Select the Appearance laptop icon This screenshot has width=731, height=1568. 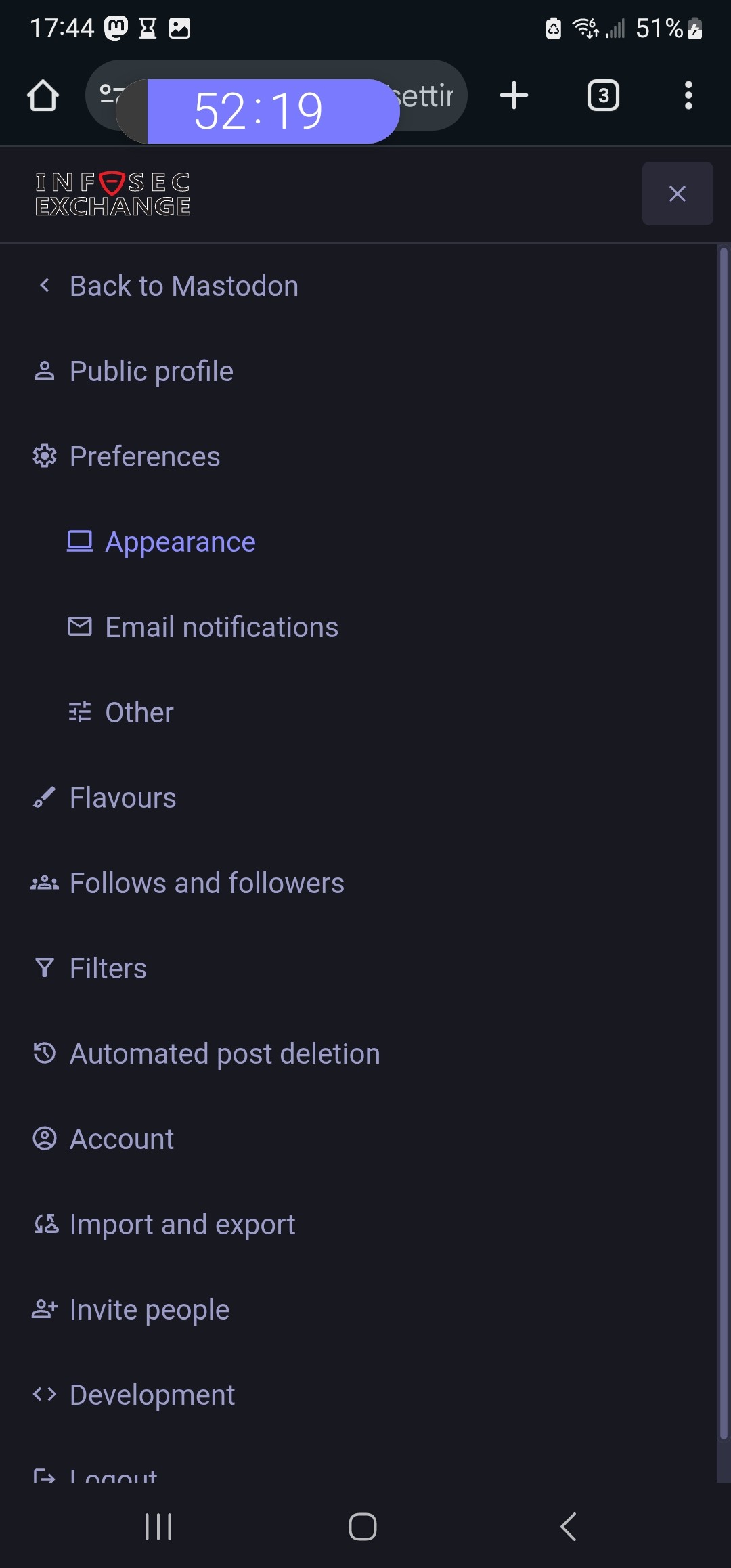tap(80, 542)
